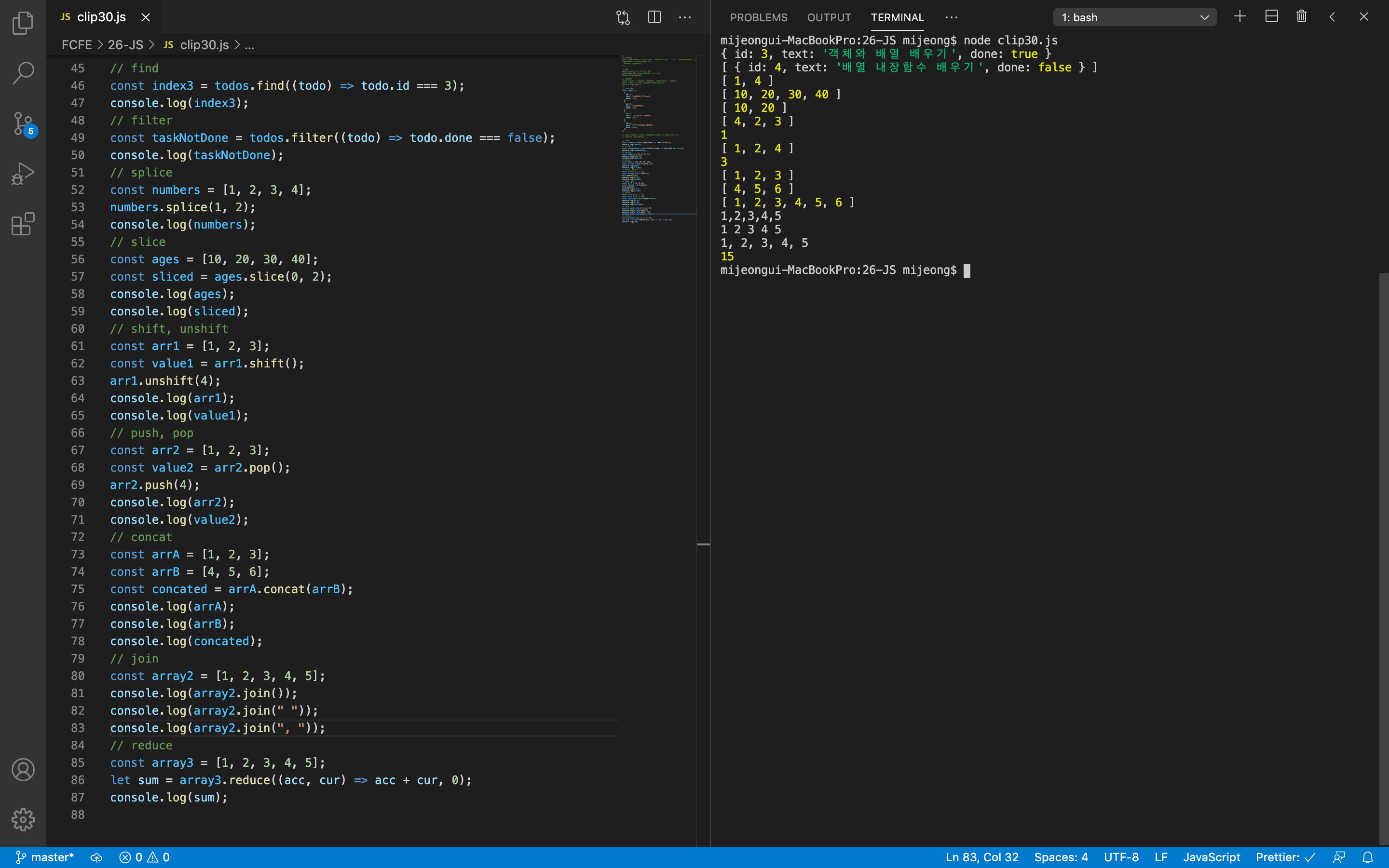Select language mode JavaScript

point(1212,857)
